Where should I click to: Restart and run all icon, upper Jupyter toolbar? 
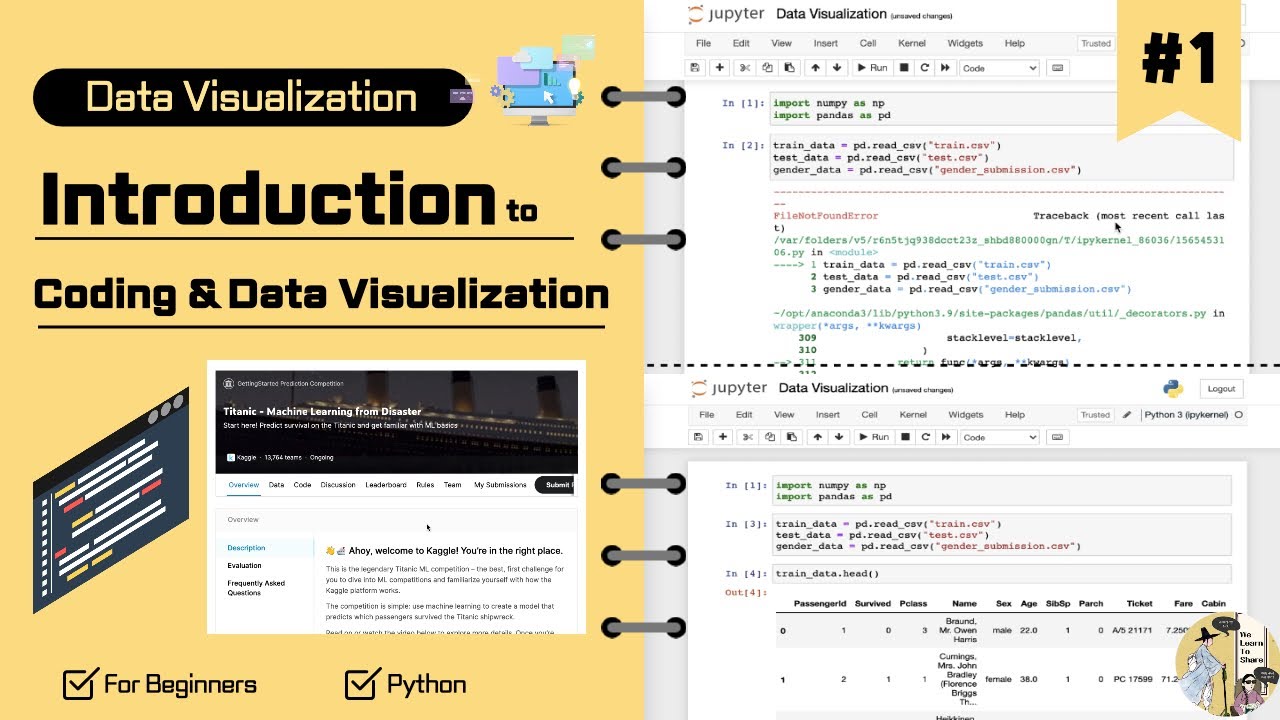click(945, 68)
